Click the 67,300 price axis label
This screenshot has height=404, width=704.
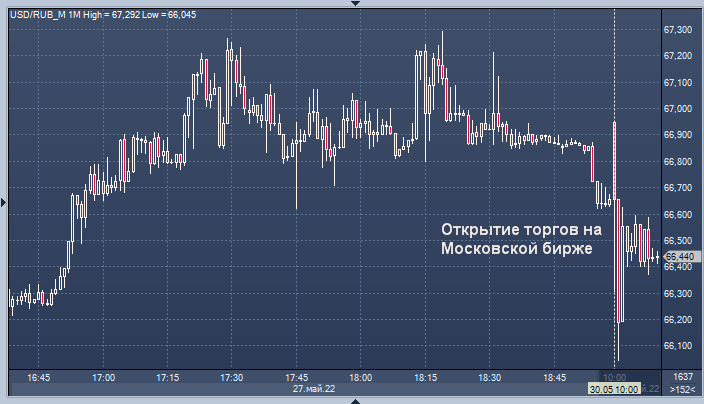click(678, 29)
